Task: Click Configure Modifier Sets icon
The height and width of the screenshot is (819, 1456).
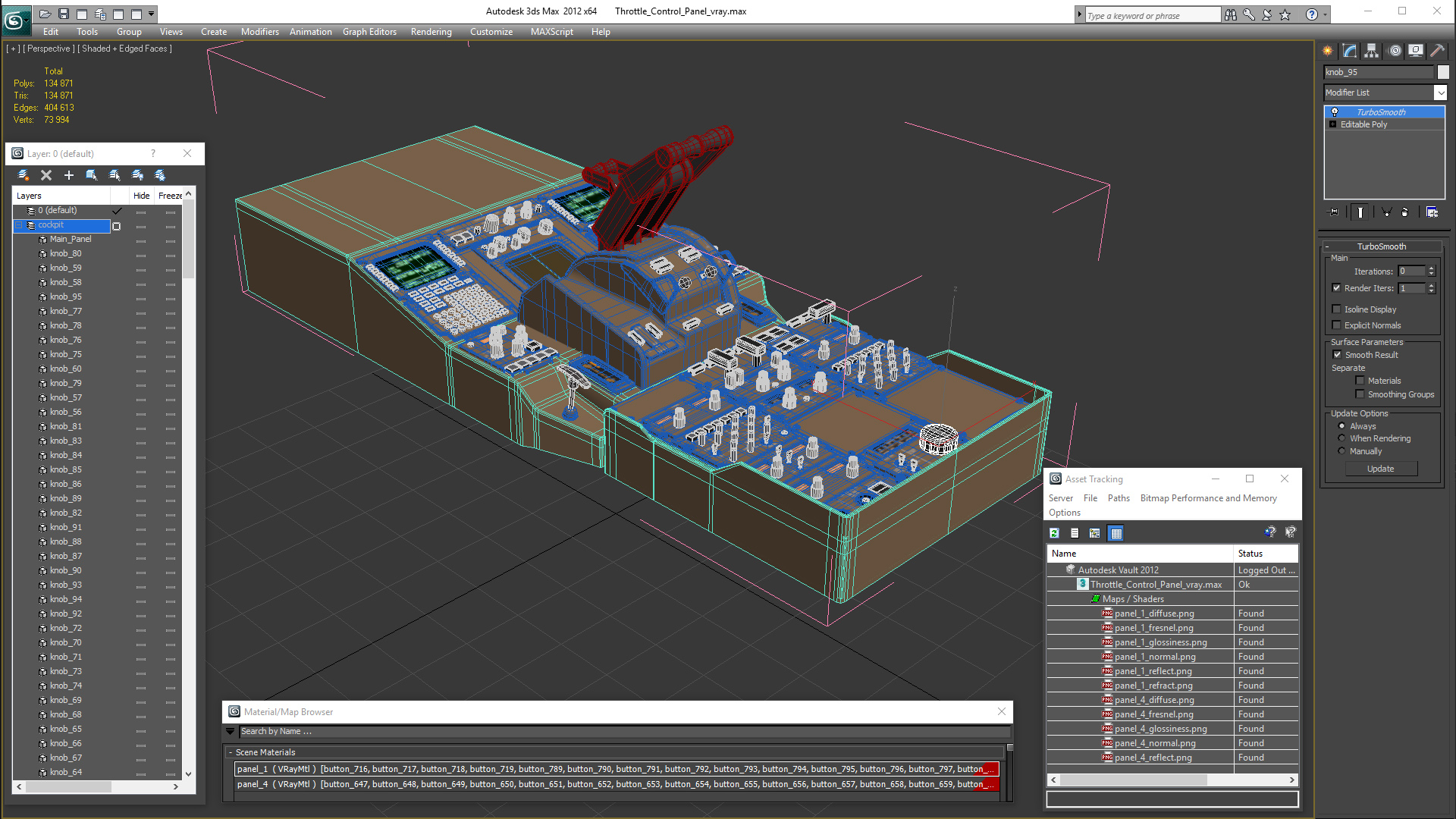Action: pyautogui.click(x=1432, y=212)
